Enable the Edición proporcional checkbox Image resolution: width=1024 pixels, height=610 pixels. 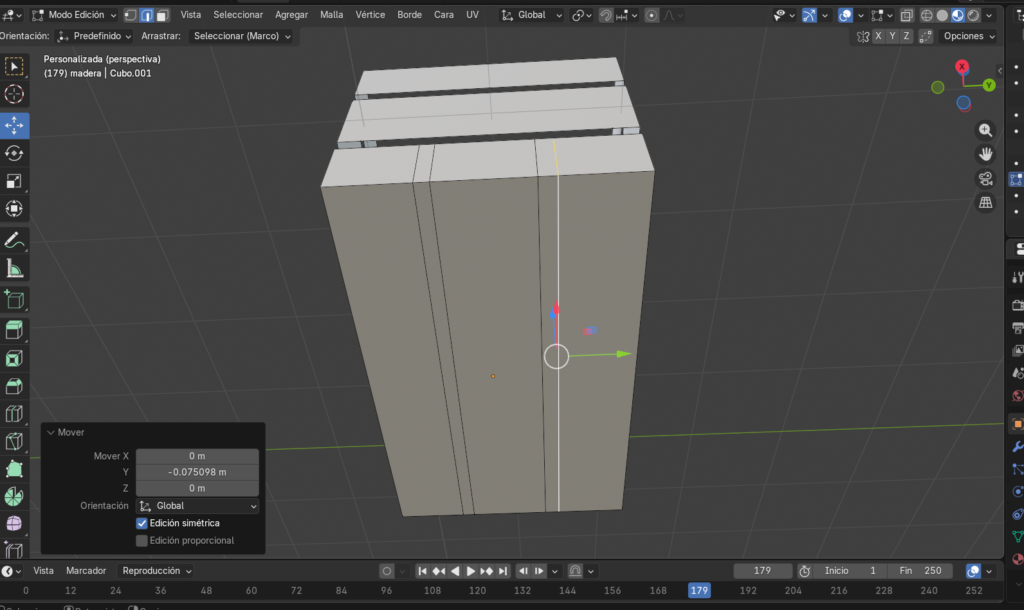[x=142, y=541]
